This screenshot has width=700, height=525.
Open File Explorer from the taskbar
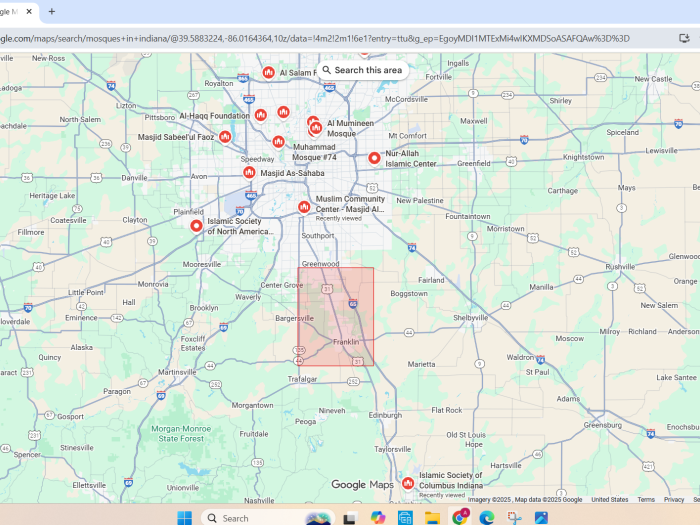[432, 517]
